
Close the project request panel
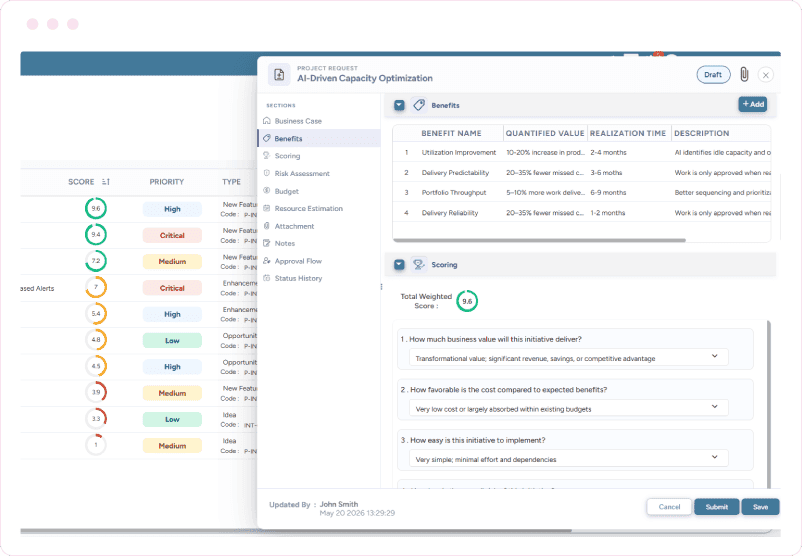(x=766, y=75)
